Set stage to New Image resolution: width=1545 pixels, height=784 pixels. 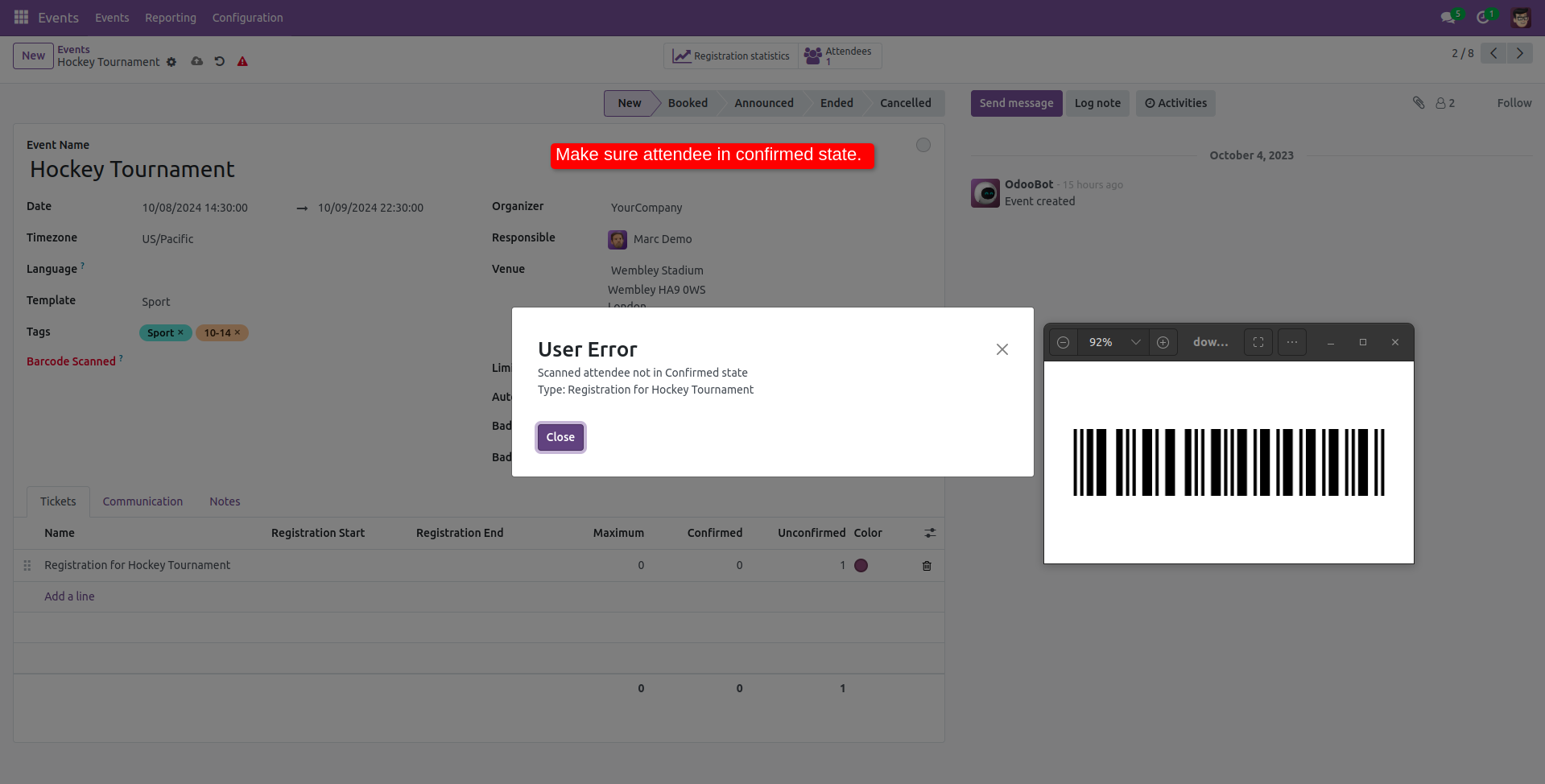(630, 103)
